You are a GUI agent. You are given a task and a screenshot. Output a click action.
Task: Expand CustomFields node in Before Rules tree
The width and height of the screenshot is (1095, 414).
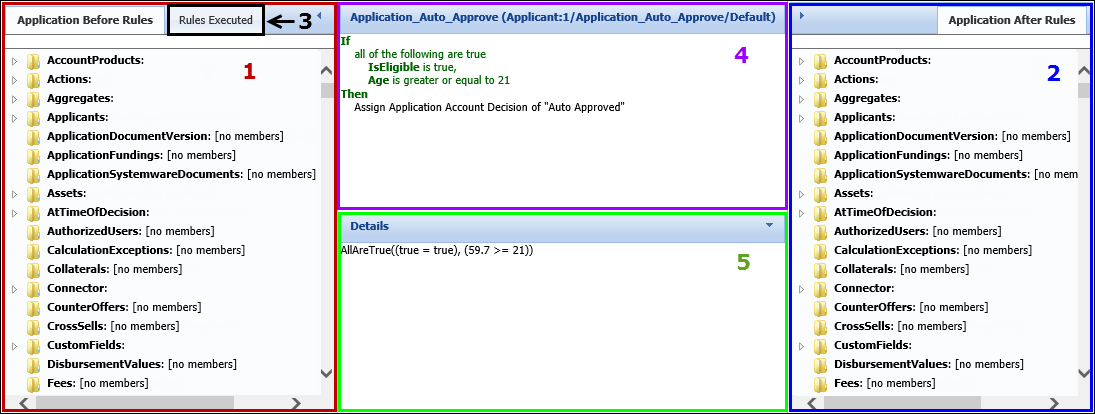[x=15, y=345]
